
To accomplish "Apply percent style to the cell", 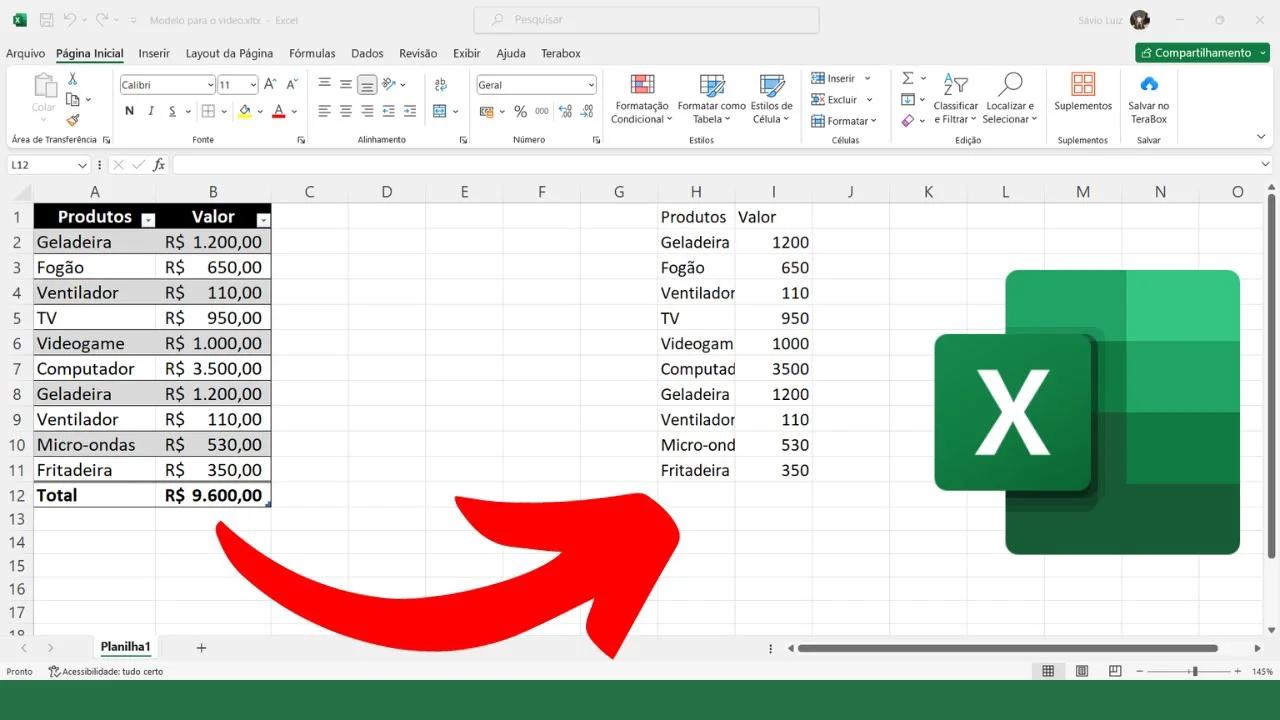I will coord(520,112).
